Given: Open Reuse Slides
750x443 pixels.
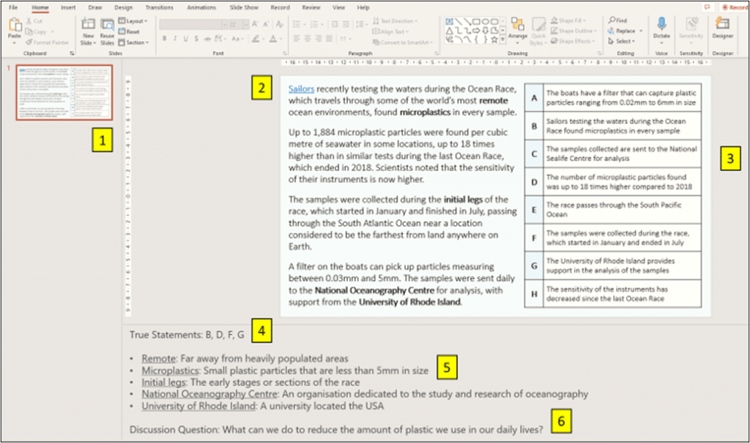Looking at the screenshot, I should (x=107, y=32).
